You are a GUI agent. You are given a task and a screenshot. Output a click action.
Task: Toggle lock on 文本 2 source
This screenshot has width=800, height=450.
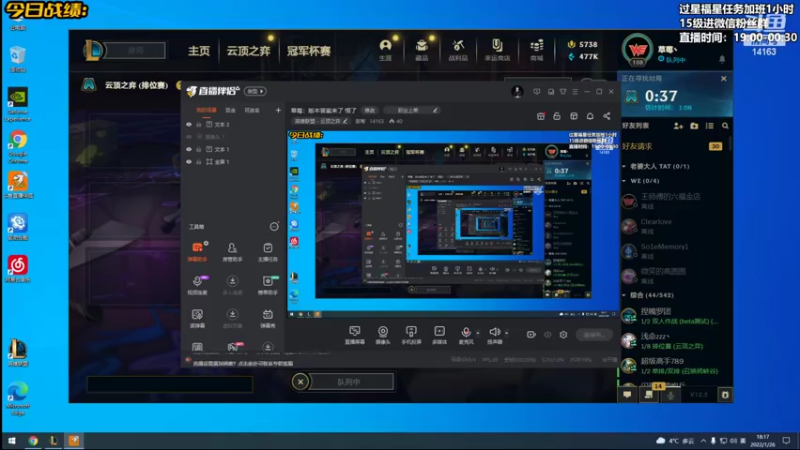pyautogui.click(x=199, y=124)
